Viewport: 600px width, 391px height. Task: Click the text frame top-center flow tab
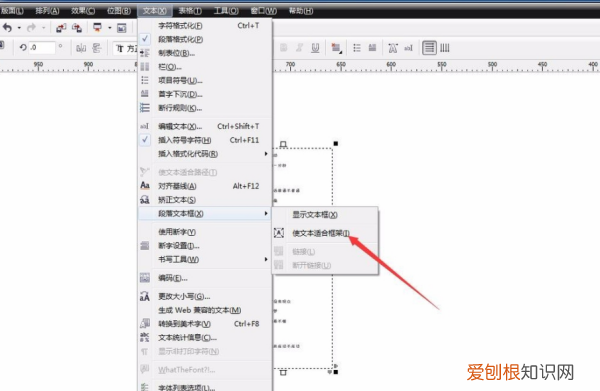pos(283,144)
